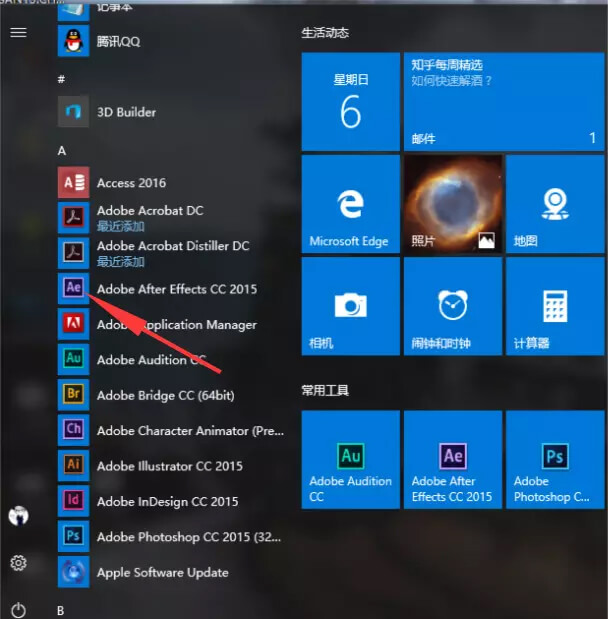Open Adobe Bridge CC icon
This screenshot has height=619, width=608.
point(73,395)
